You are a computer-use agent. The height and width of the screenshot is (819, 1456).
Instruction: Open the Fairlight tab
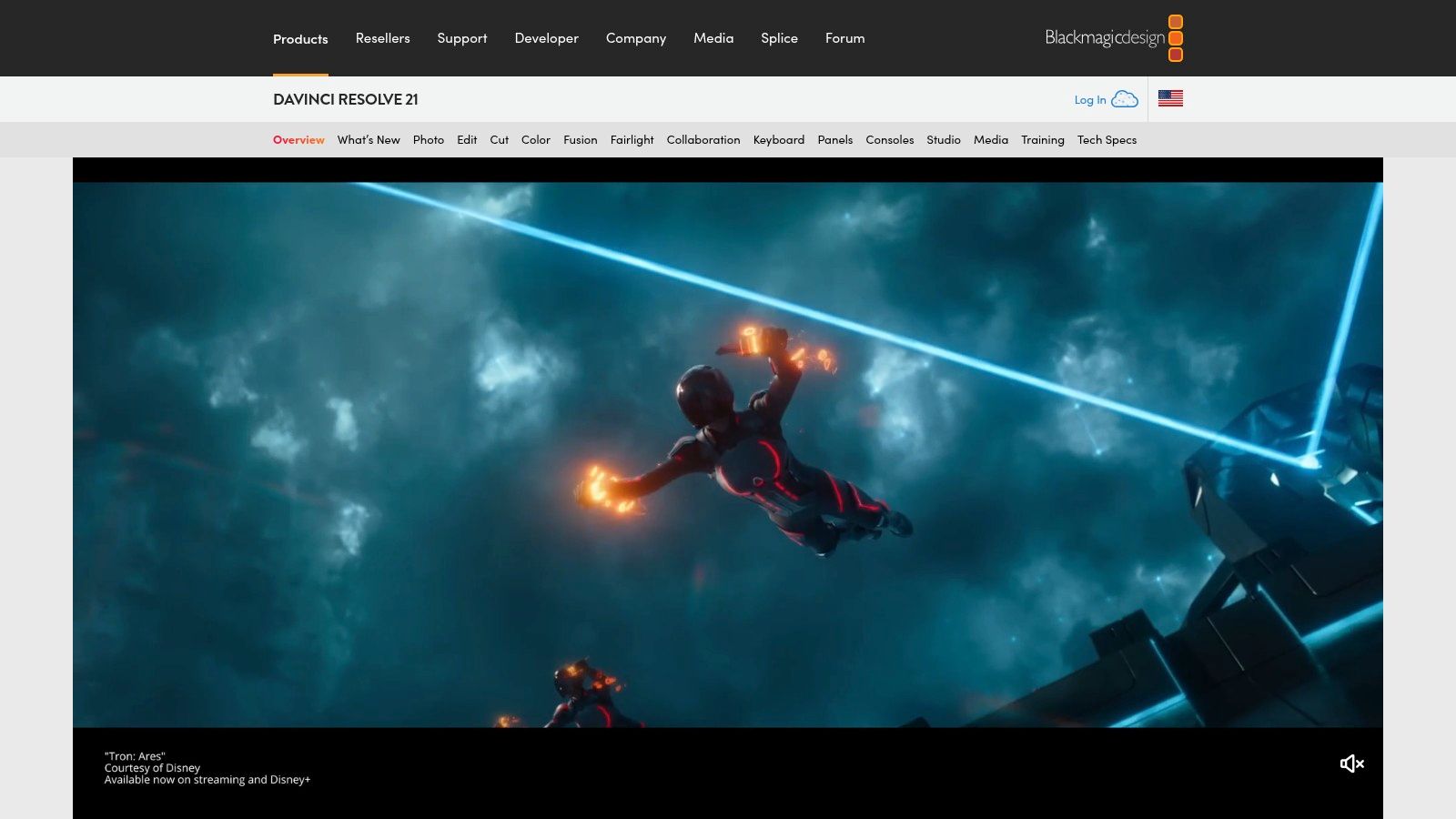pyautogui.click(x=632, y=140)
